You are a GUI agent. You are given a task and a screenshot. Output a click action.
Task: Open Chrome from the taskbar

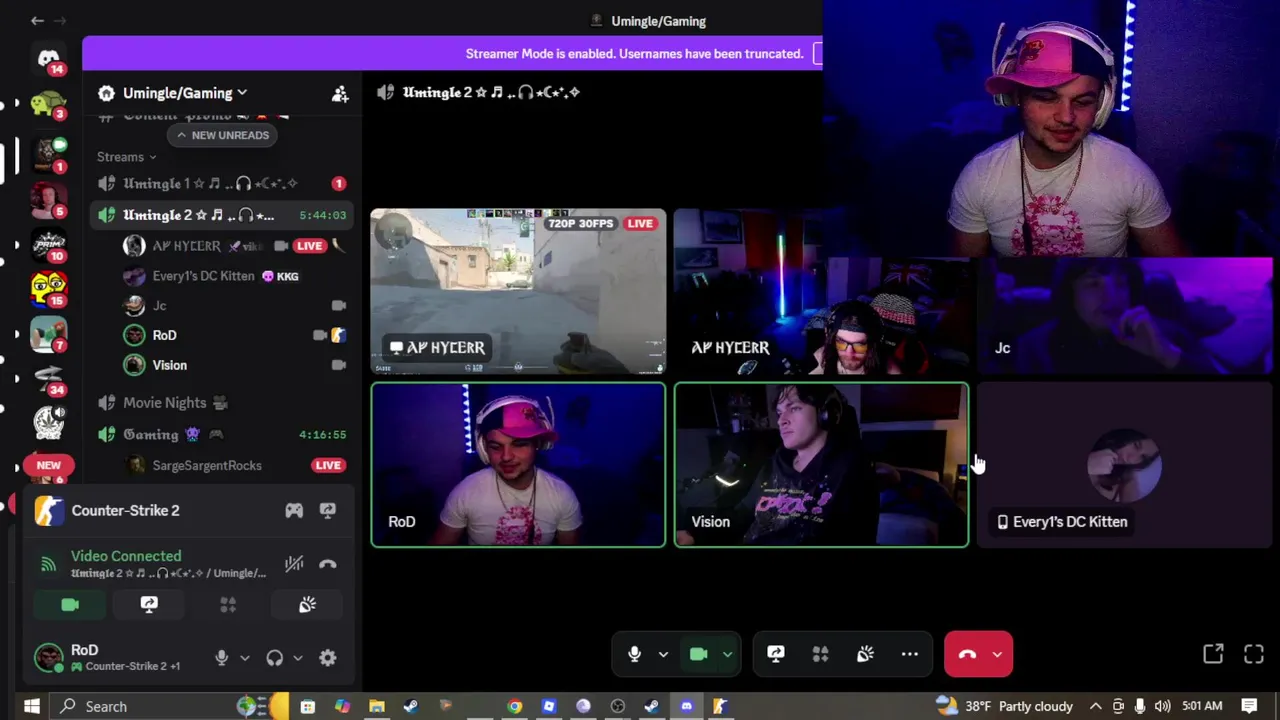coord(514,706)
